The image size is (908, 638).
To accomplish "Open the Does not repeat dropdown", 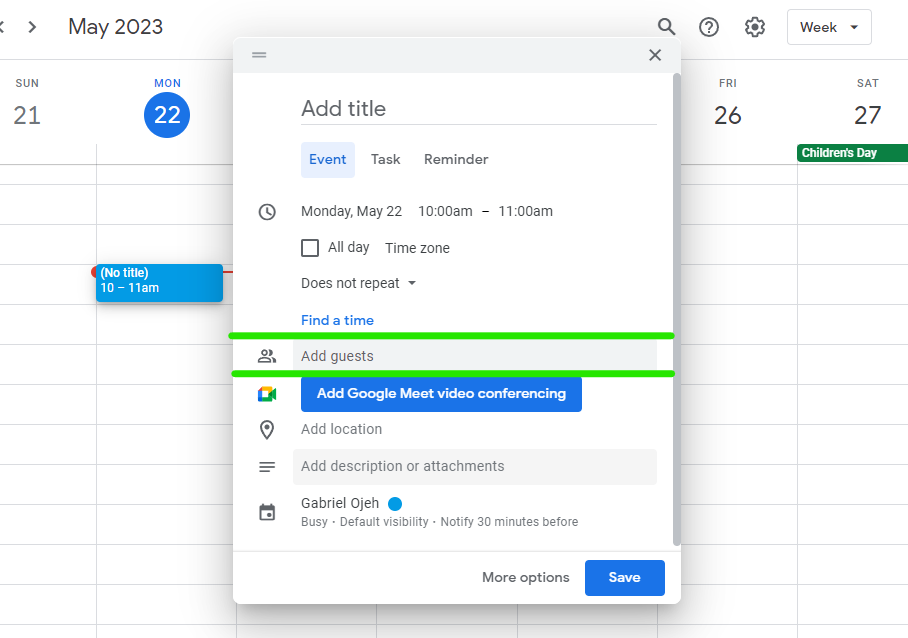I will coord(358,283).
